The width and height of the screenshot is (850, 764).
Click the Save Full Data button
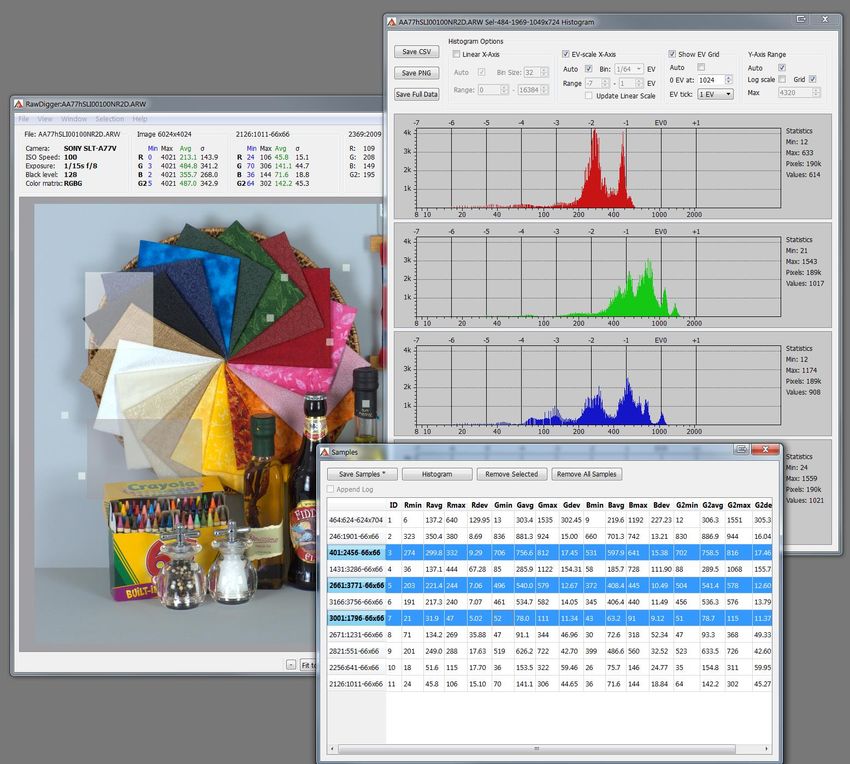[x=416, y=94]
